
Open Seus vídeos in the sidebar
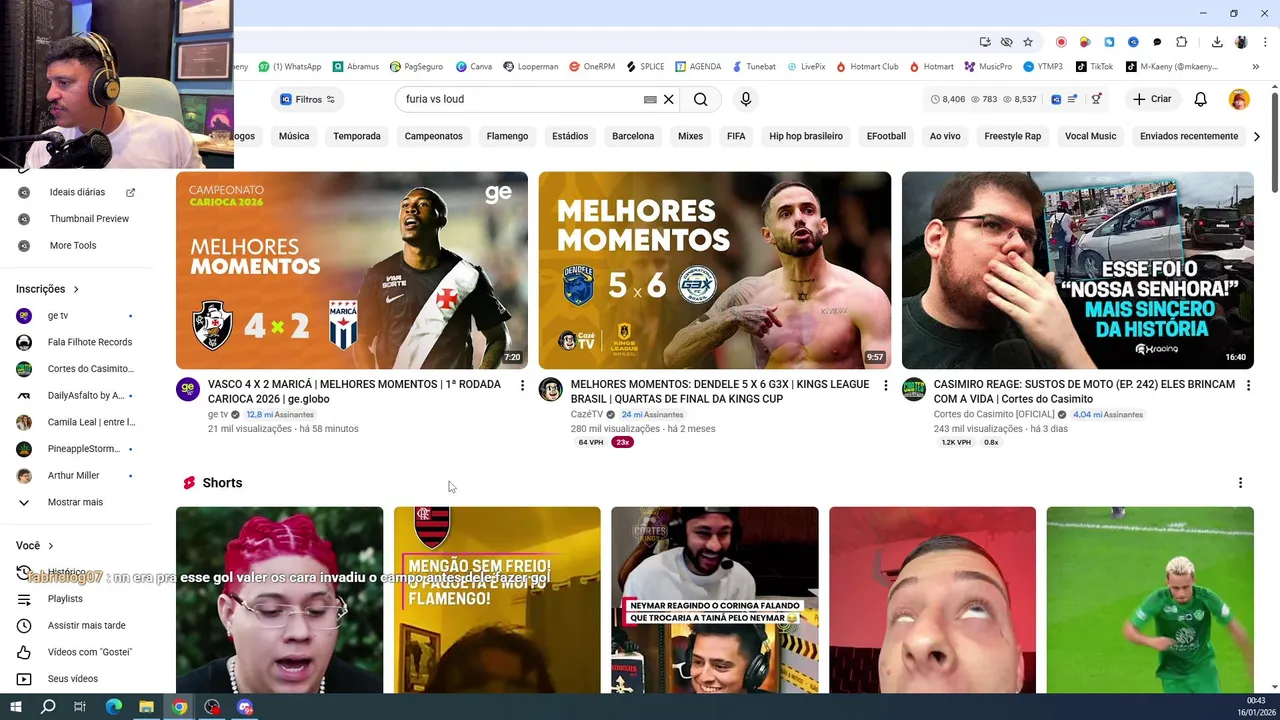[x=75, y=679]
